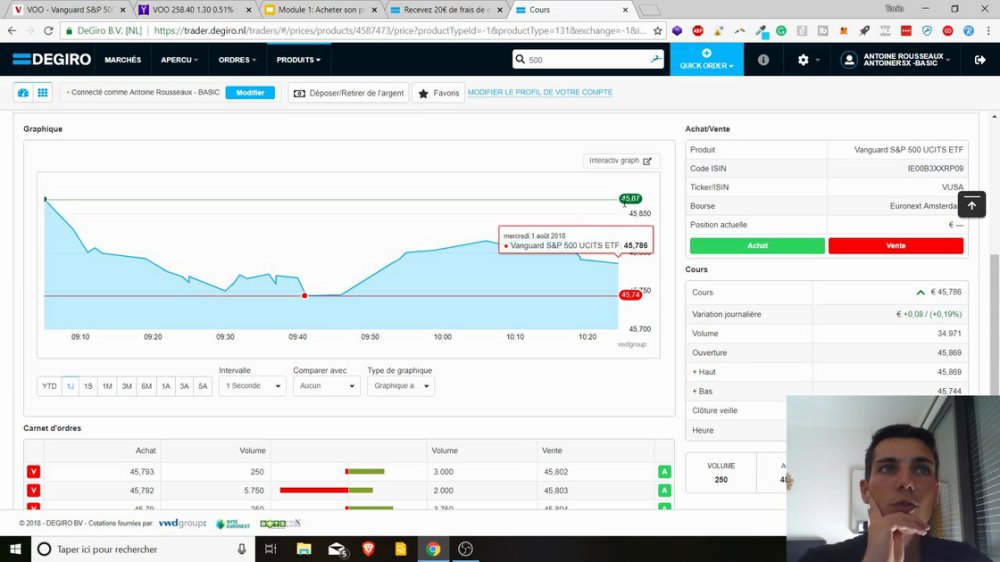Open the Intervalle dropdown
The width and height of the screenshot is (1000, 562).
coord(253,386)
